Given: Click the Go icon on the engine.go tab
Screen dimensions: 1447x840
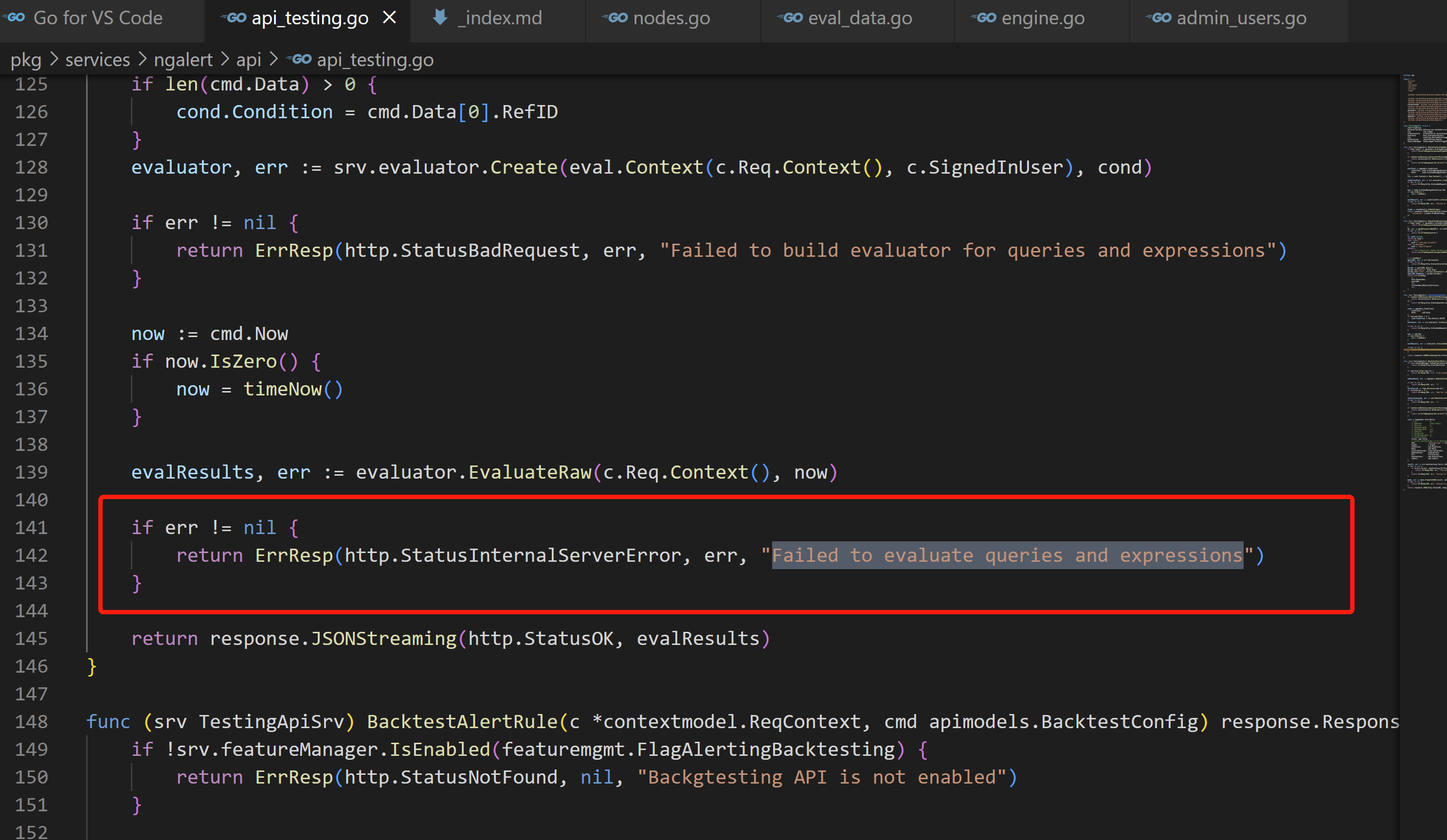Looking at the screenshot, I should (x=985, y=18).
